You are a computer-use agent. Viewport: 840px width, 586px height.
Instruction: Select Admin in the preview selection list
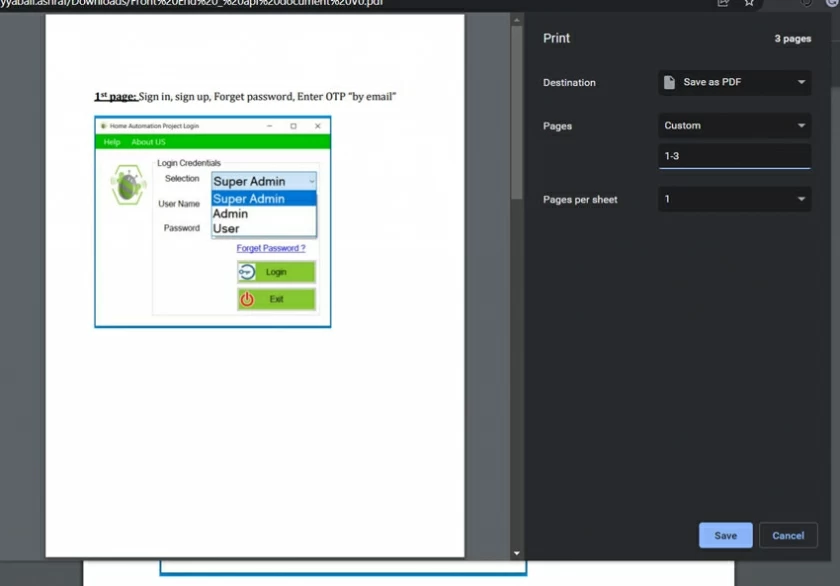[x=230, y=214]
